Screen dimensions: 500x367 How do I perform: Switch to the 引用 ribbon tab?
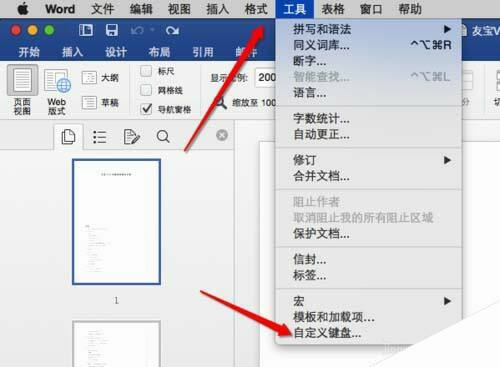[203, 52]
